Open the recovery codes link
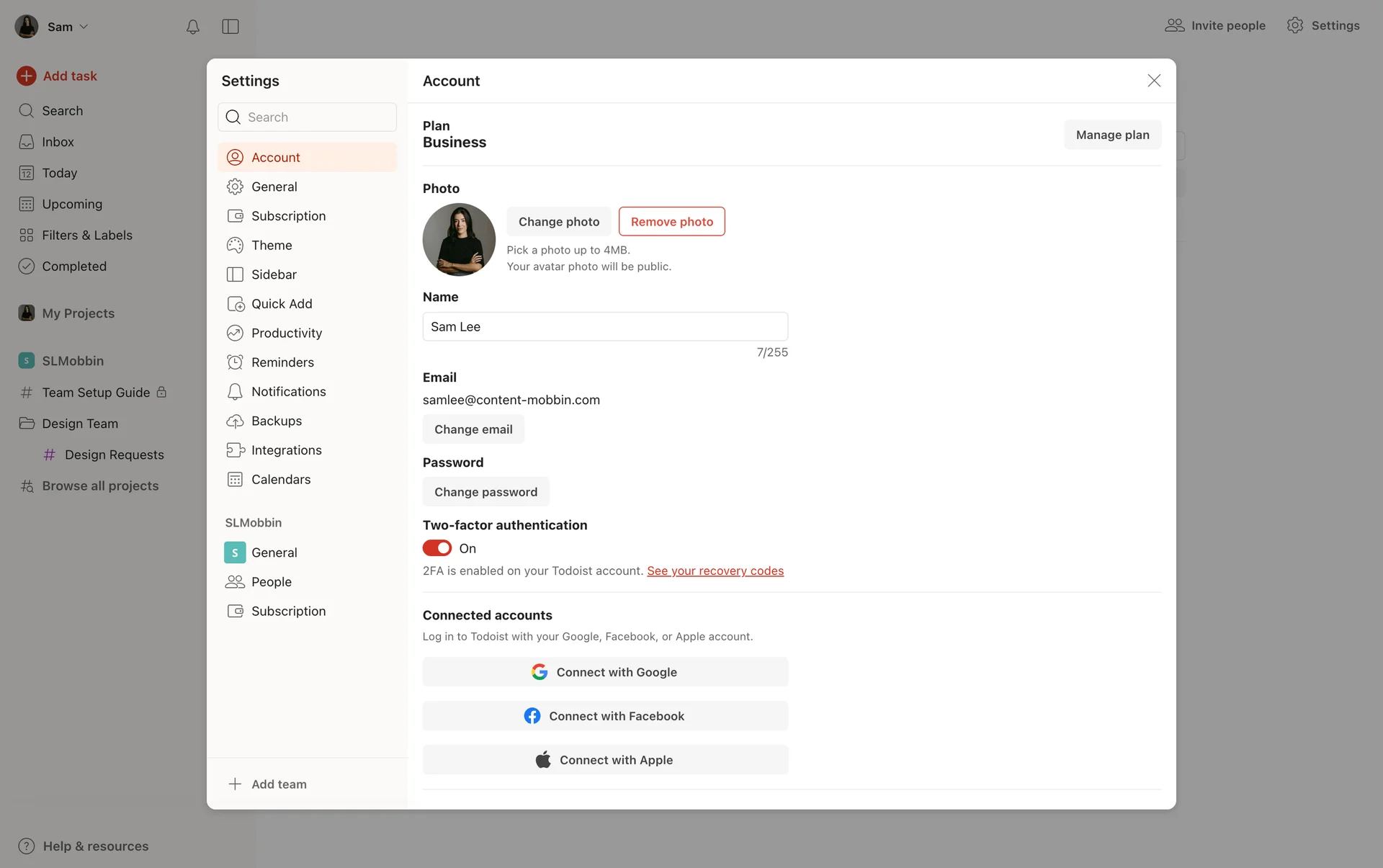The height and width of the screenshot is (868, 1383). tap(715, 571)
